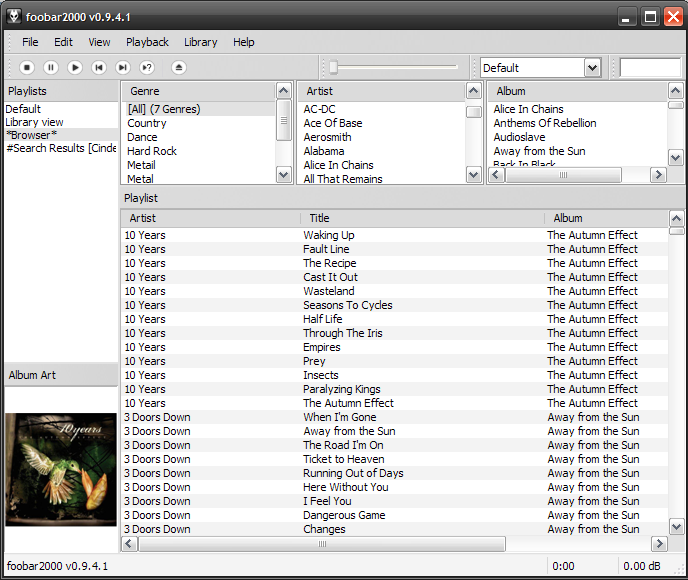Click playlist horizontal scroll left arrow

pos(129,544)
